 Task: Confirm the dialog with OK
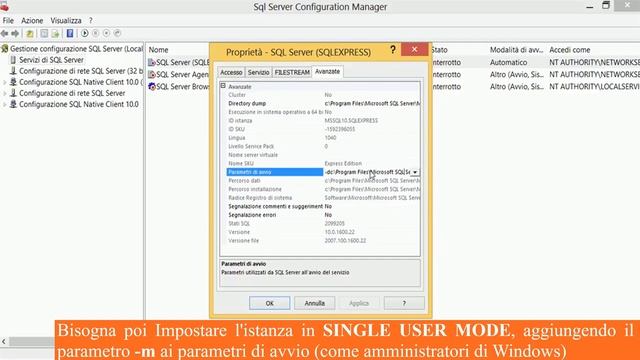click(x=269, y=303)
